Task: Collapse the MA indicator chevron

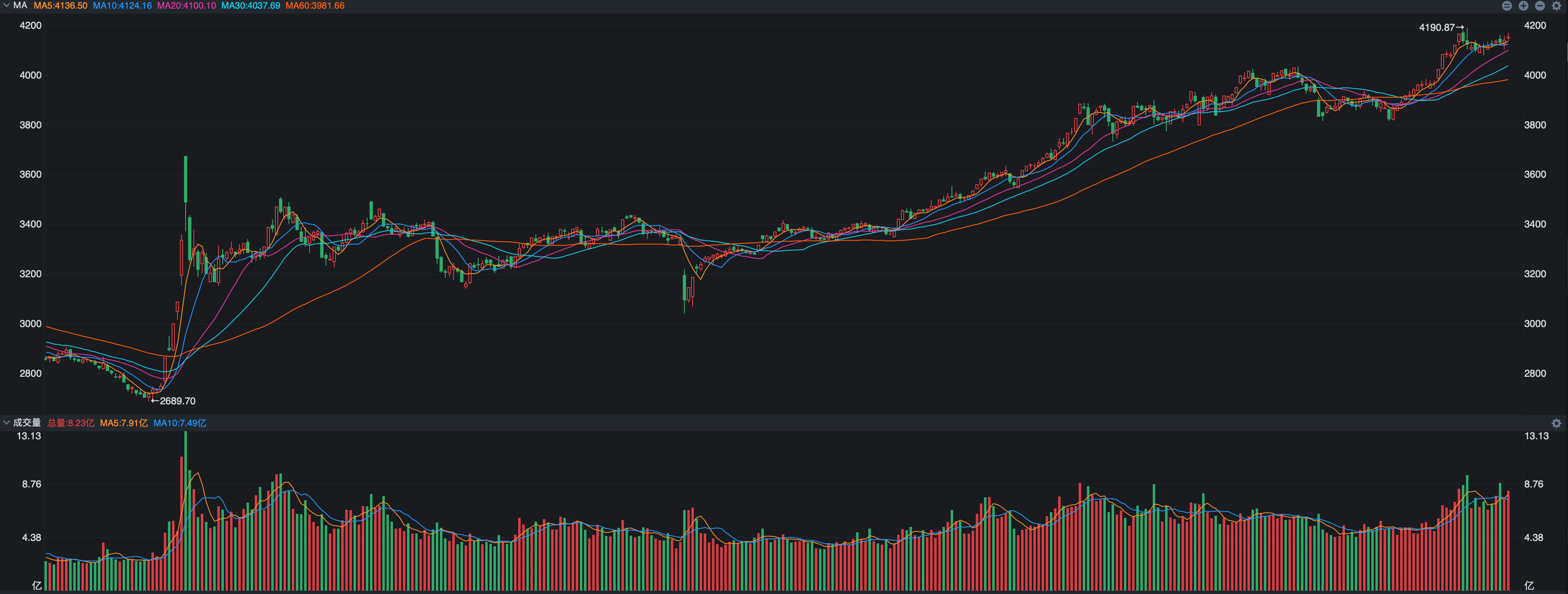Action: click(x=6, y=5)
